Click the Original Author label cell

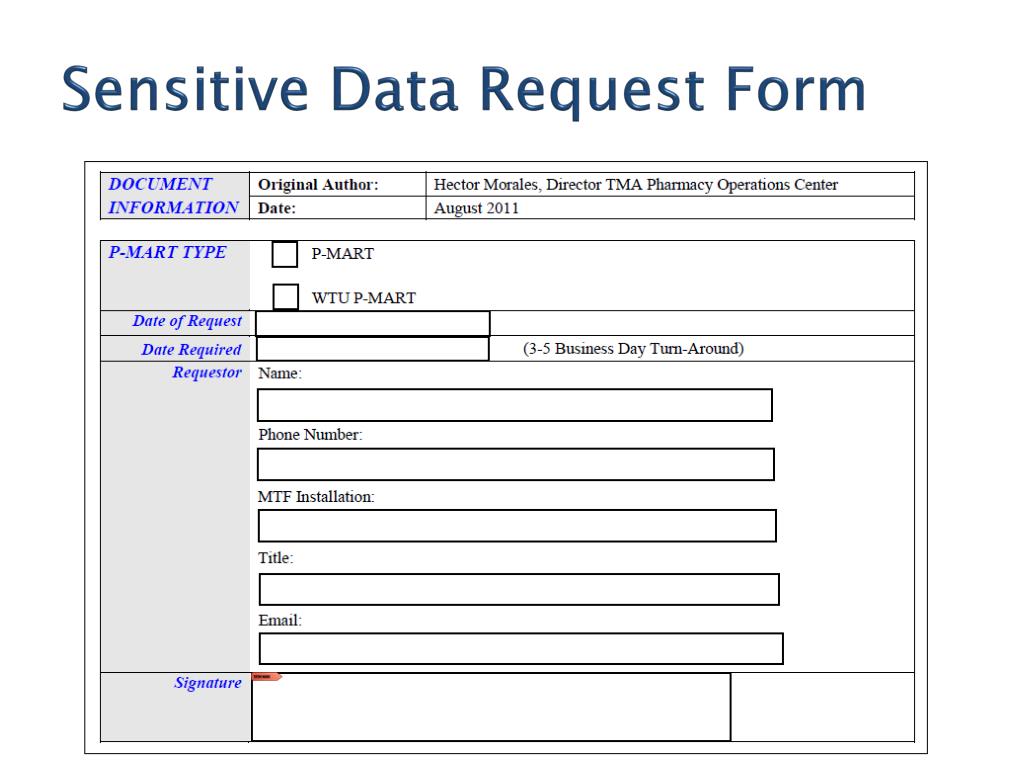click(338, 185)
